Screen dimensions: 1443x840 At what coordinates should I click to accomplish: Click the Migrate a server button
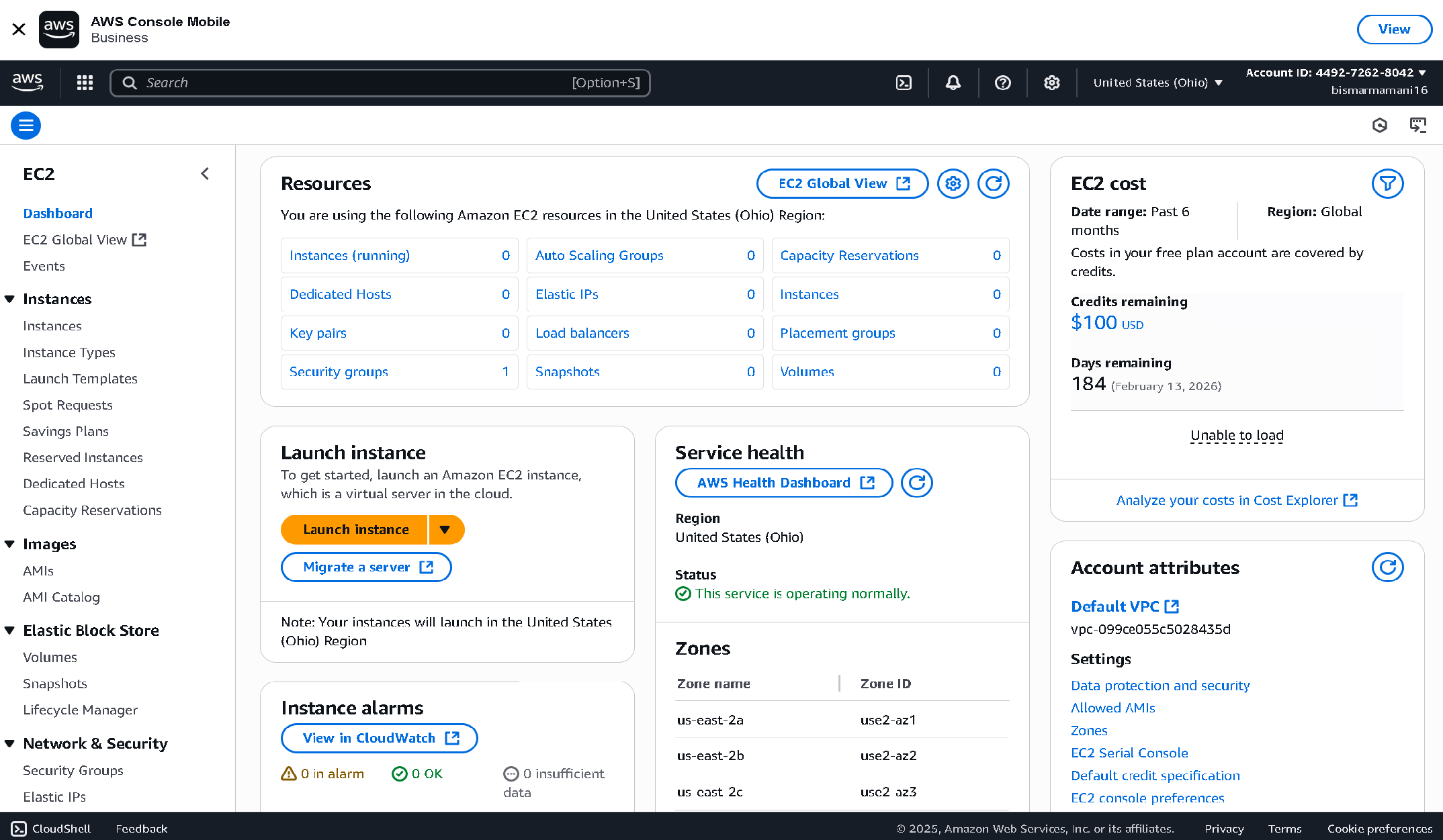pos(366,567)
